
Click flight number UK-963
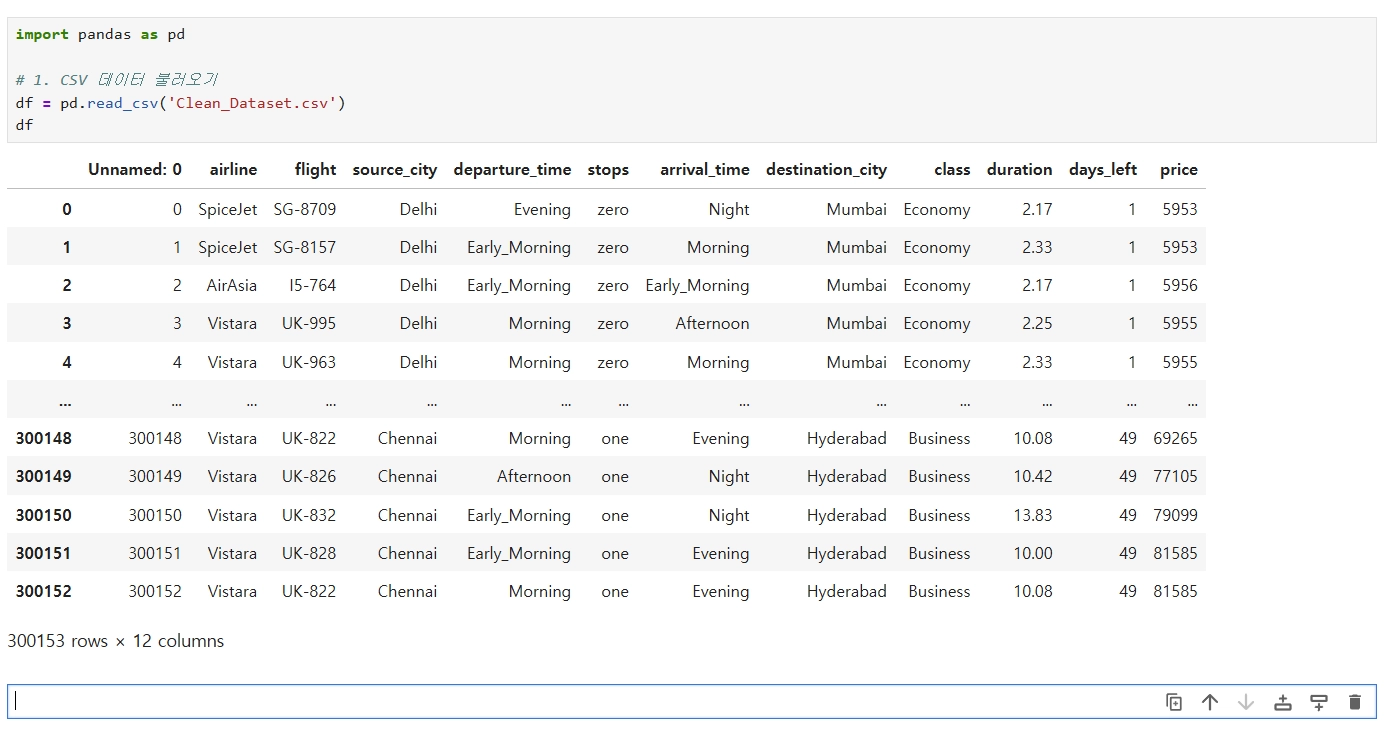[x=309, y=363]
